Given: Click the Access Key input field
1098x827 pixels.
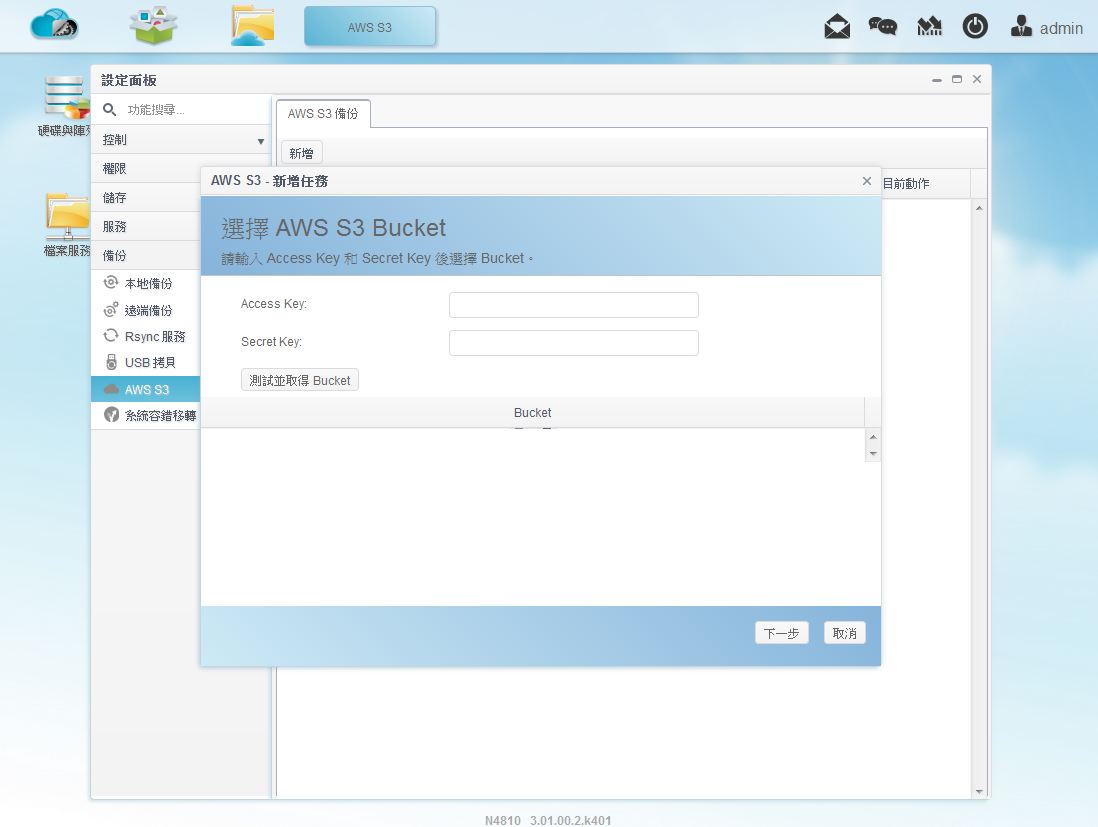Looking at the screenshot, I should 574,305.
